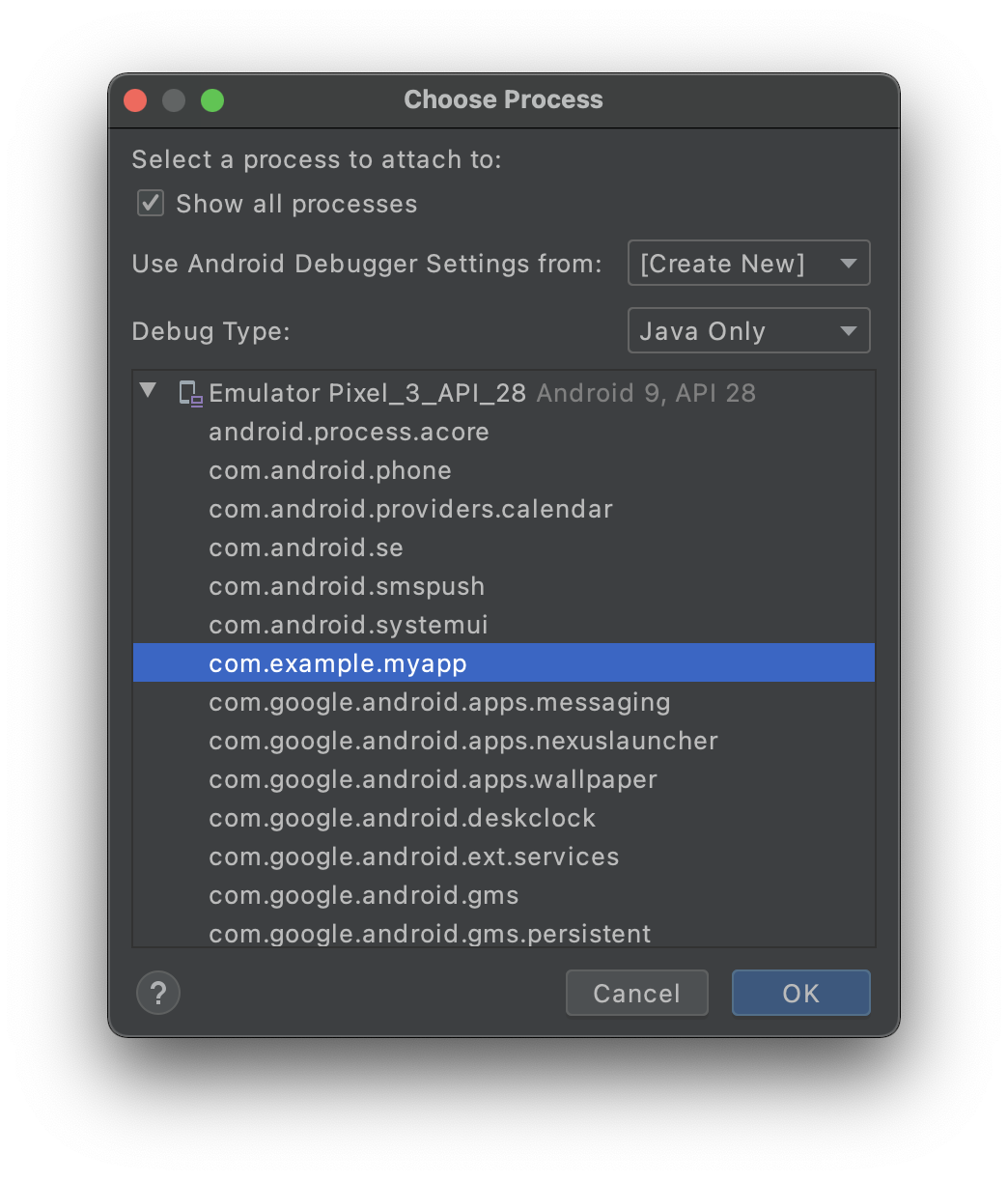
Task: Collapse the Emulator Pixel_3_API_28 tree node
Action: coord(148,391)
